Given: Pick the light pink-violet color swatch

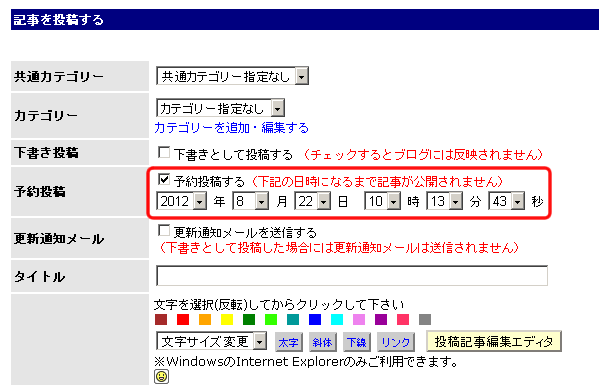Looking at the screenshot, I should [359, 320].
